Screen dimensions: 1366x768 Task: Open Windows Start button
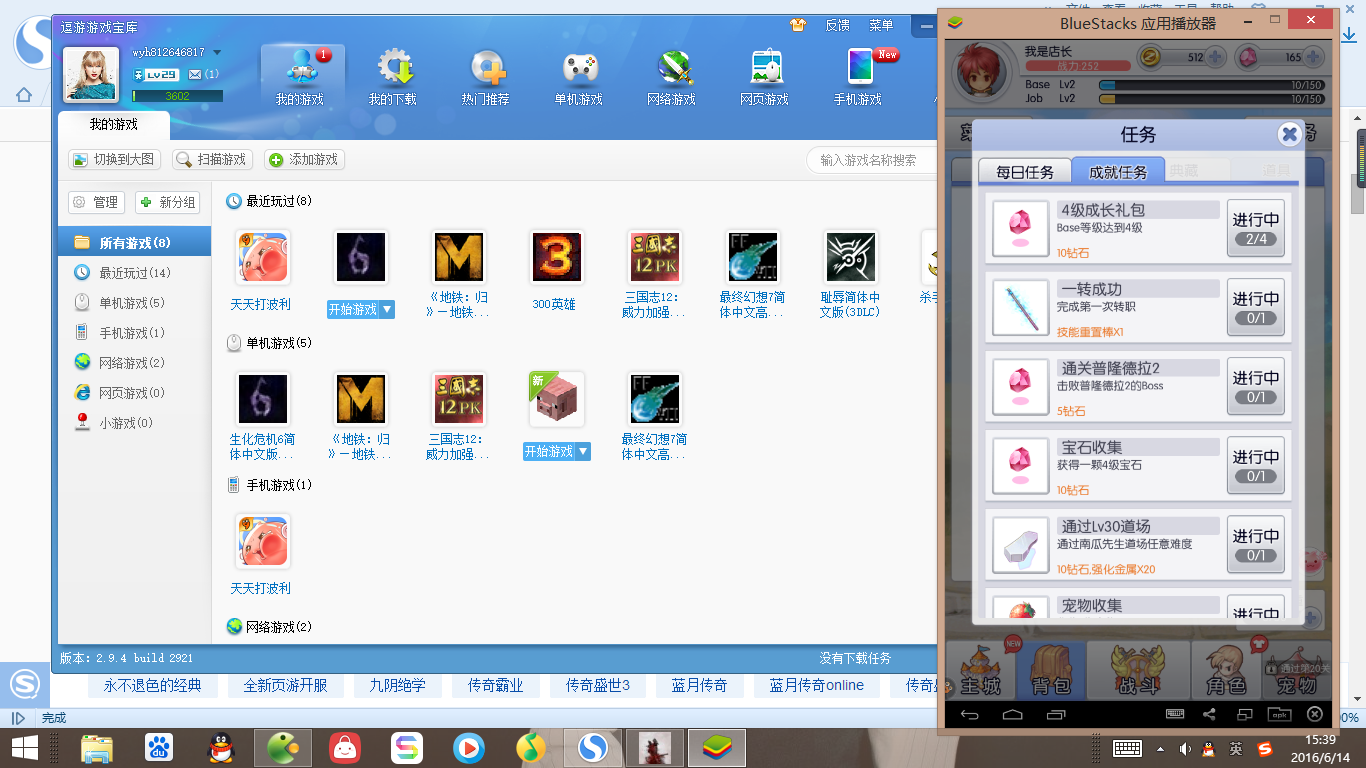click(x=24, y=748)
